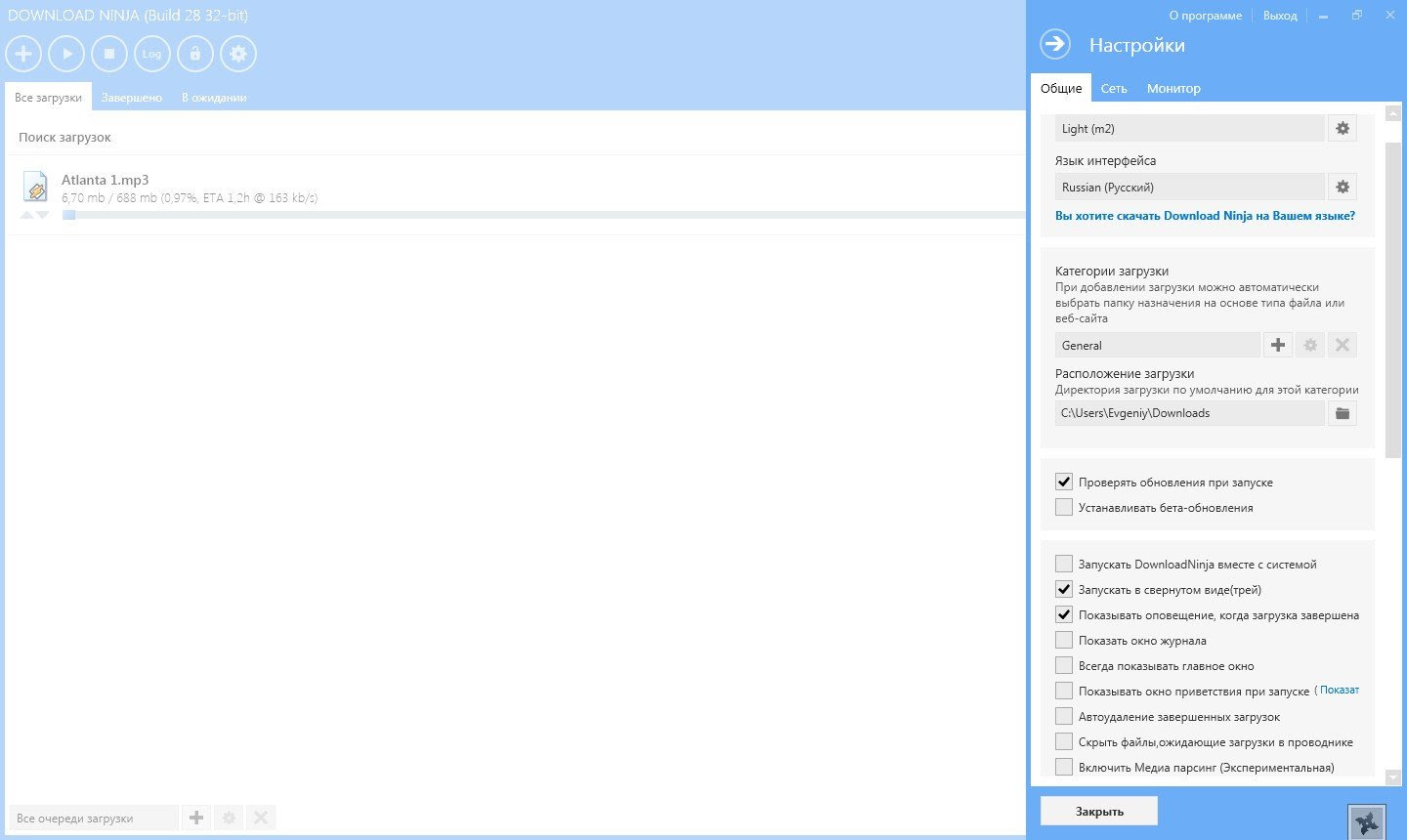Image resolution: width=1407 pixels, height=840 pixels.
Task: Enable 'Скрыть файлы, ожидающие загрузки' checkbox
Action: pos(1064,741)
